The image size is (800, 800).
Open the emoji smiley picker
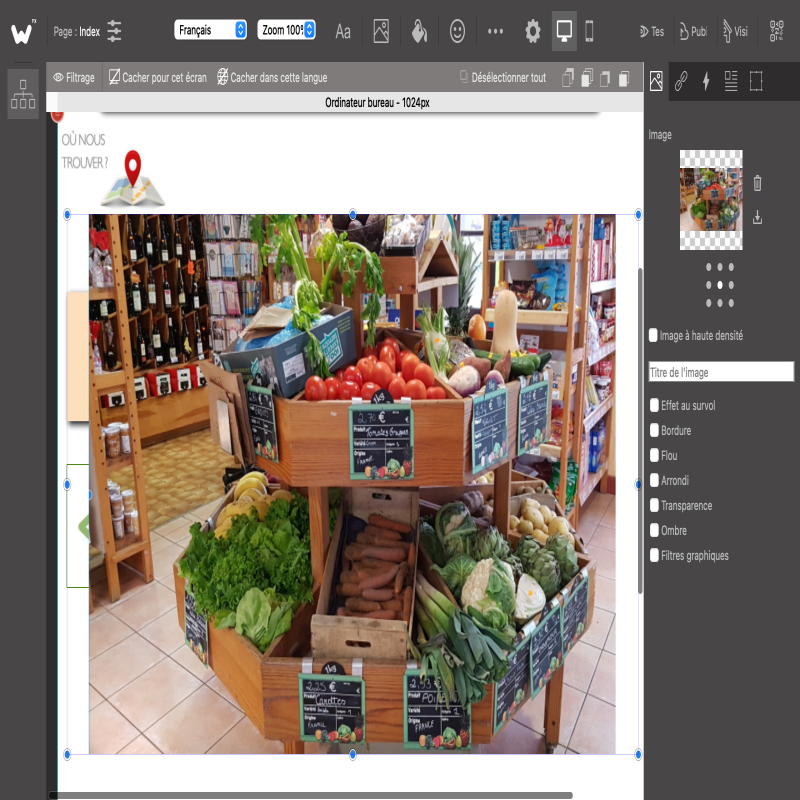pyautogui.click(x=457, y=31)
